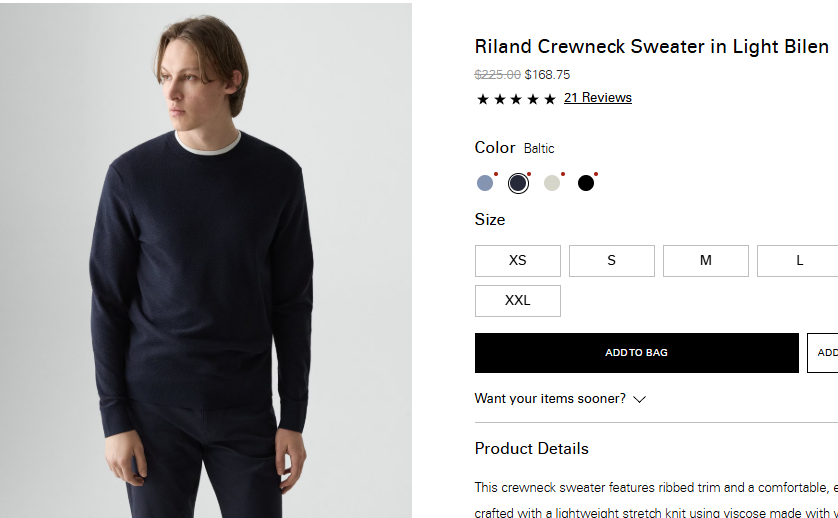Open the 21 Reviews link
Image resolution: width=838 pixels, height=518 pixels.
pos(598,98)
